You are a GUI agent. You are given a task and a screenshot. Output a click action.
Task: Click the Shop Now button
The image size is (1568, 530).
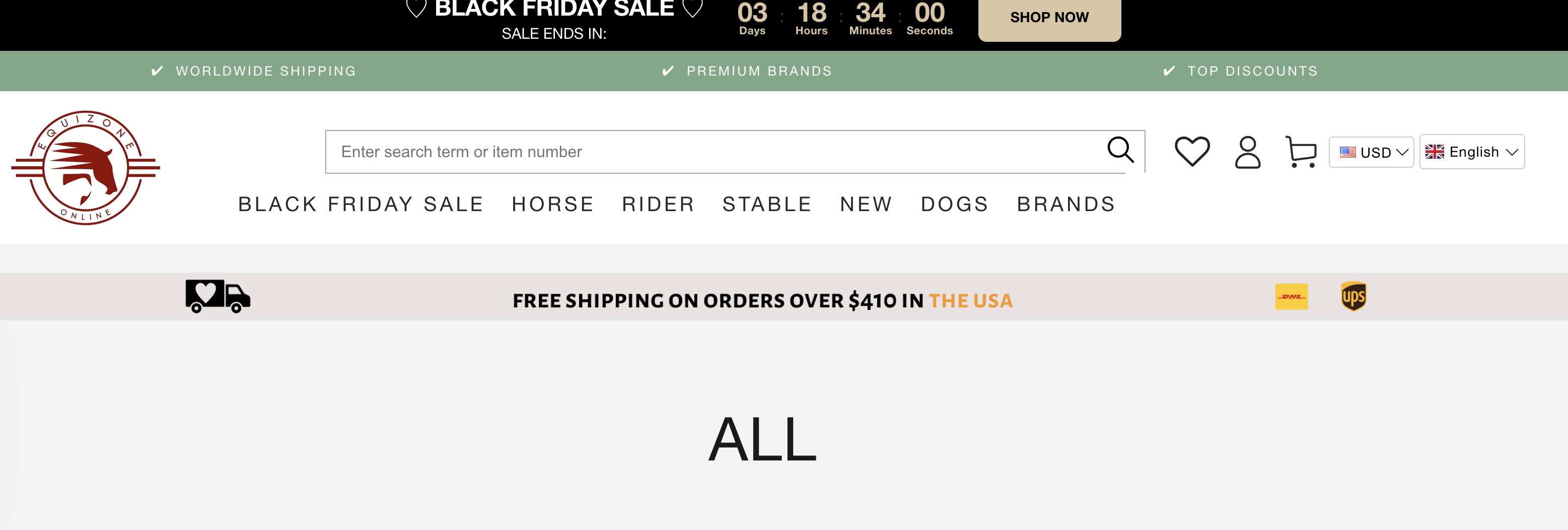click(1049, 18)
